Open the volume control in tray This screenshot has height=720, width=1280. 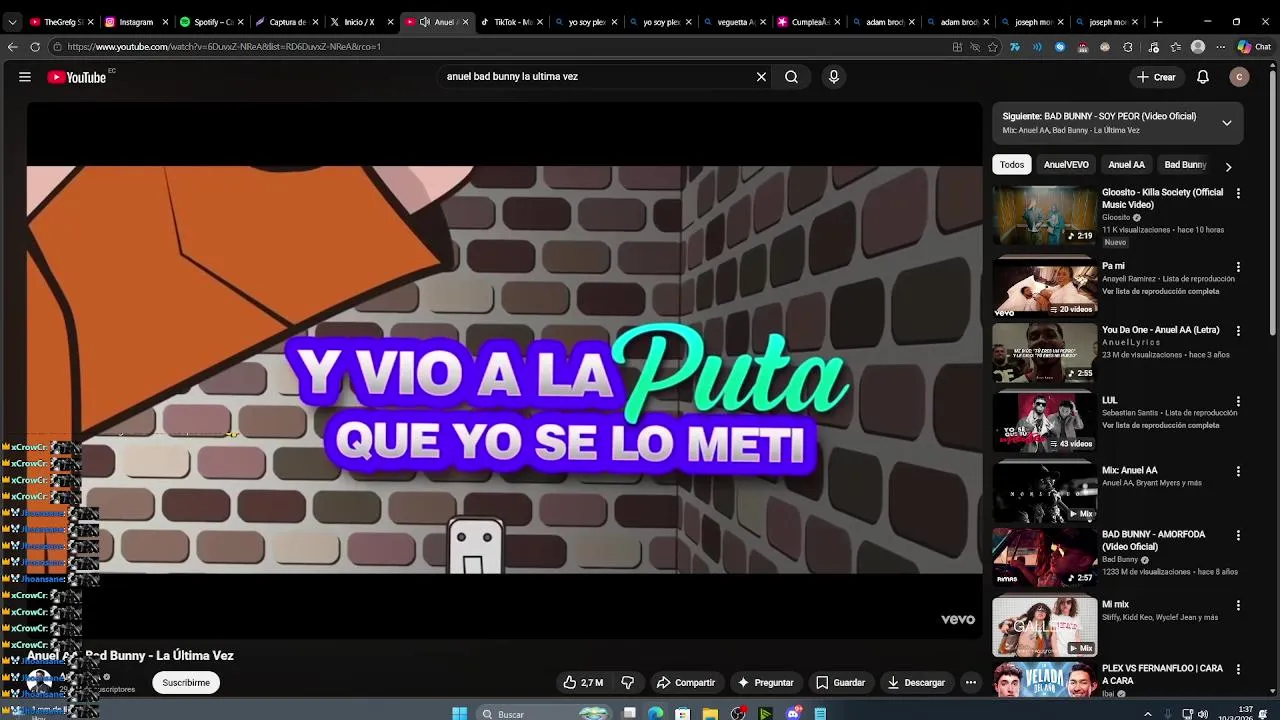click(x=1201, y=713)
